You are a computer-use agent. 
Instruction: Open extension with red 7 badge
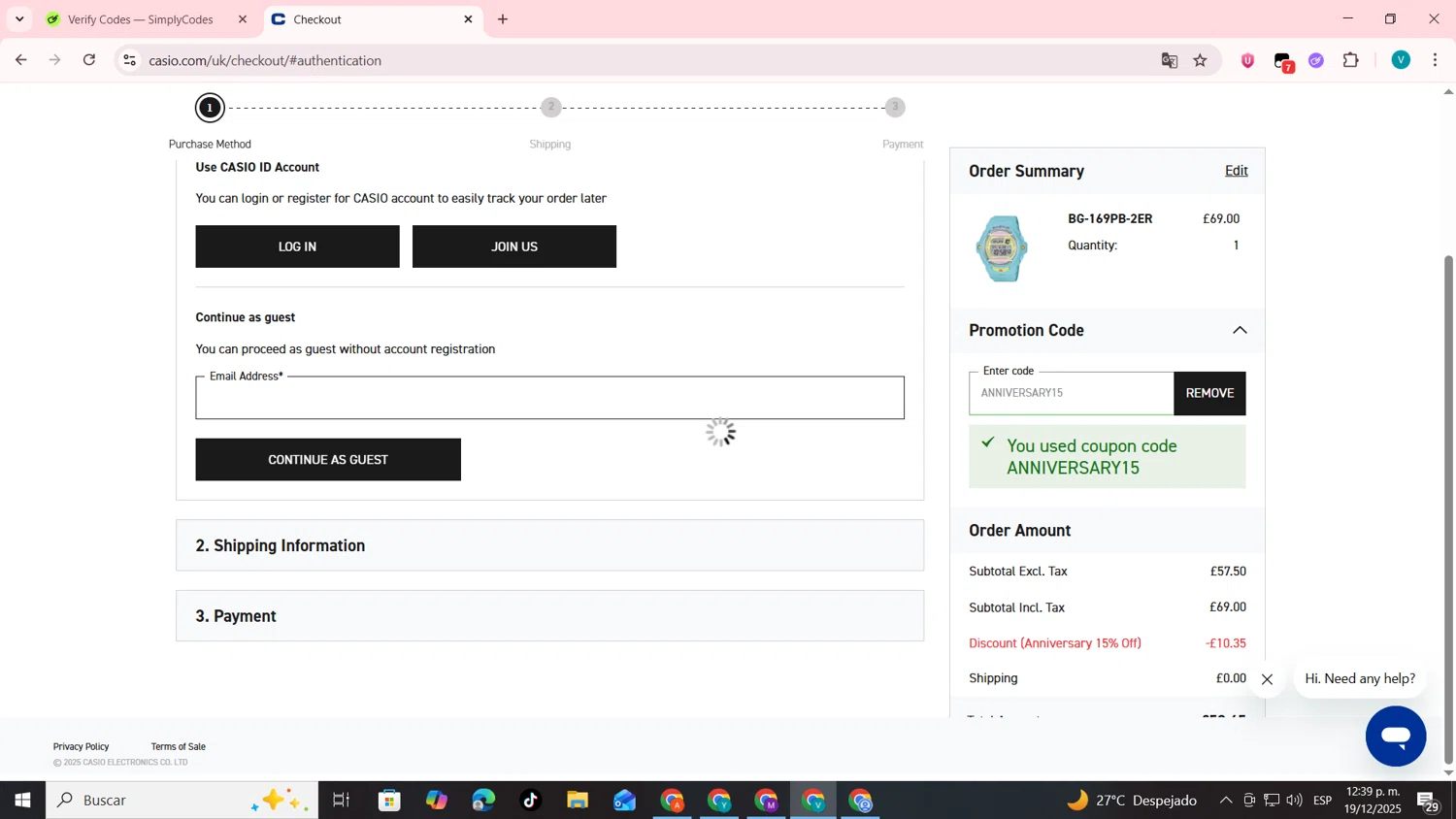1283,62
